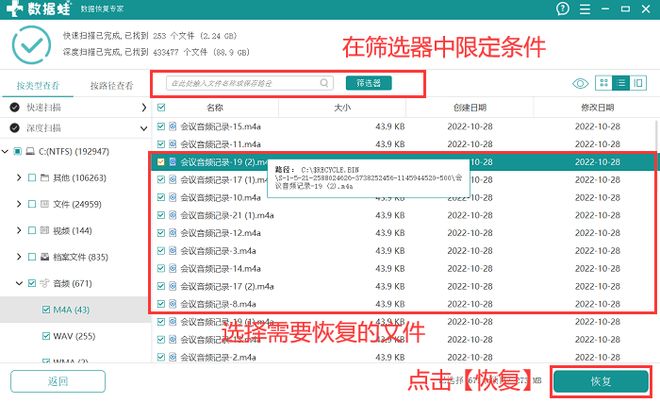
Task: Switch to 按路径查看 tab
Action: pos(111,85)
